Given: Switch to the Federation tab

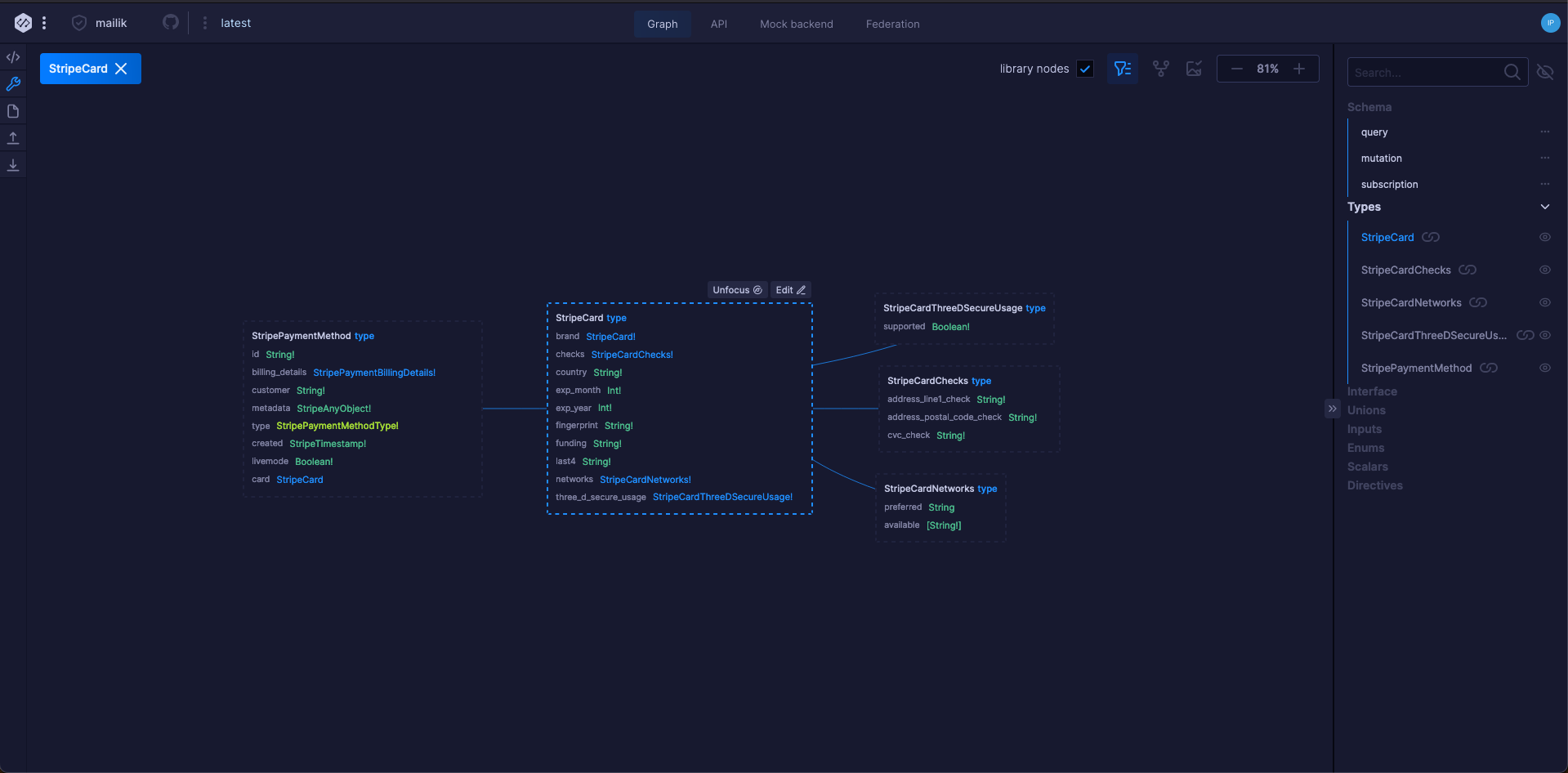Looking at the screenshot, I should pyautogui.click(x=893, y=24).
